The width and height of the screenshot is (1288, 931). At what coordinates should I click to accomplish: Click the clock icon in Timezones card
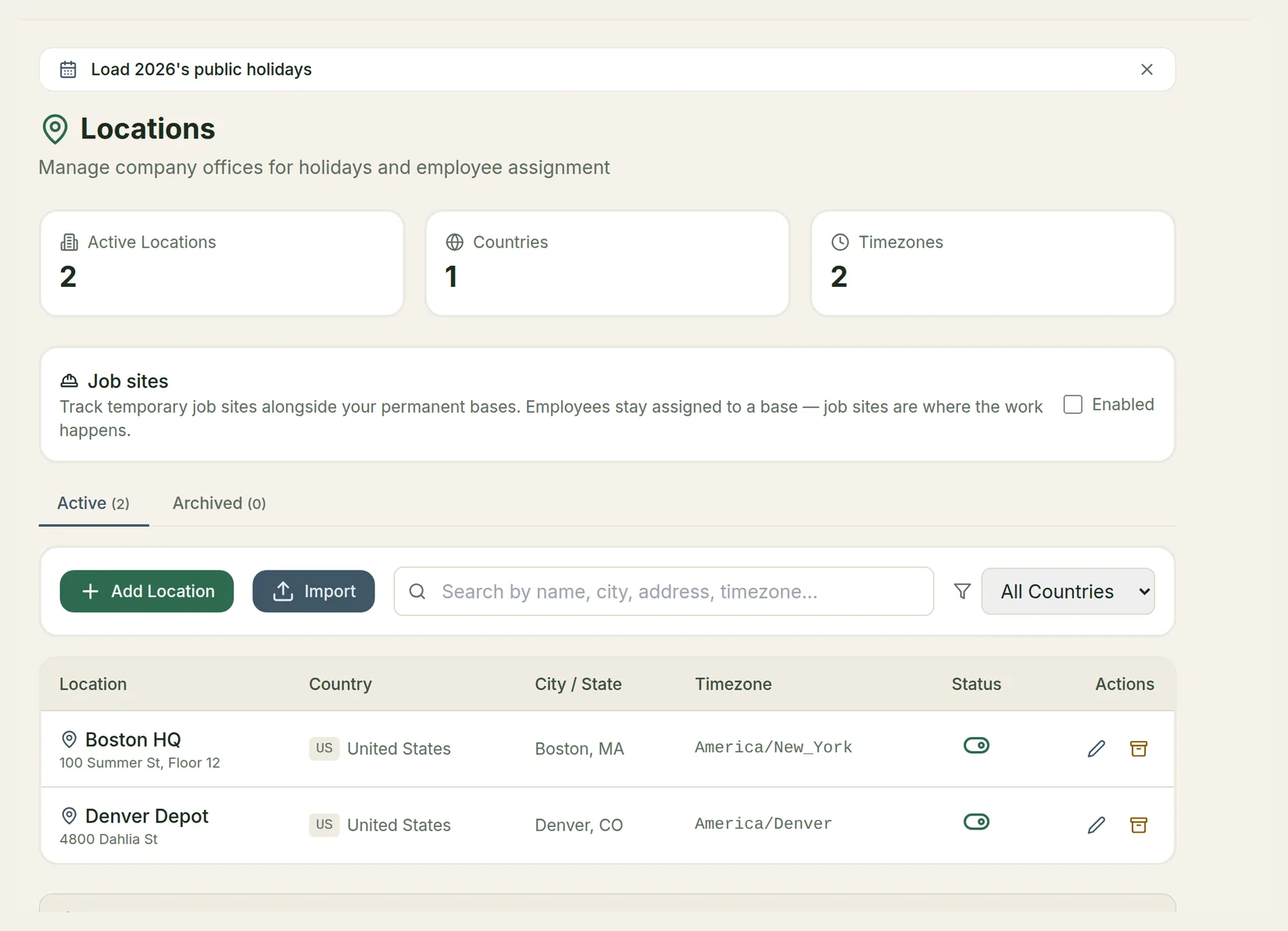click(x=839, y=242)
